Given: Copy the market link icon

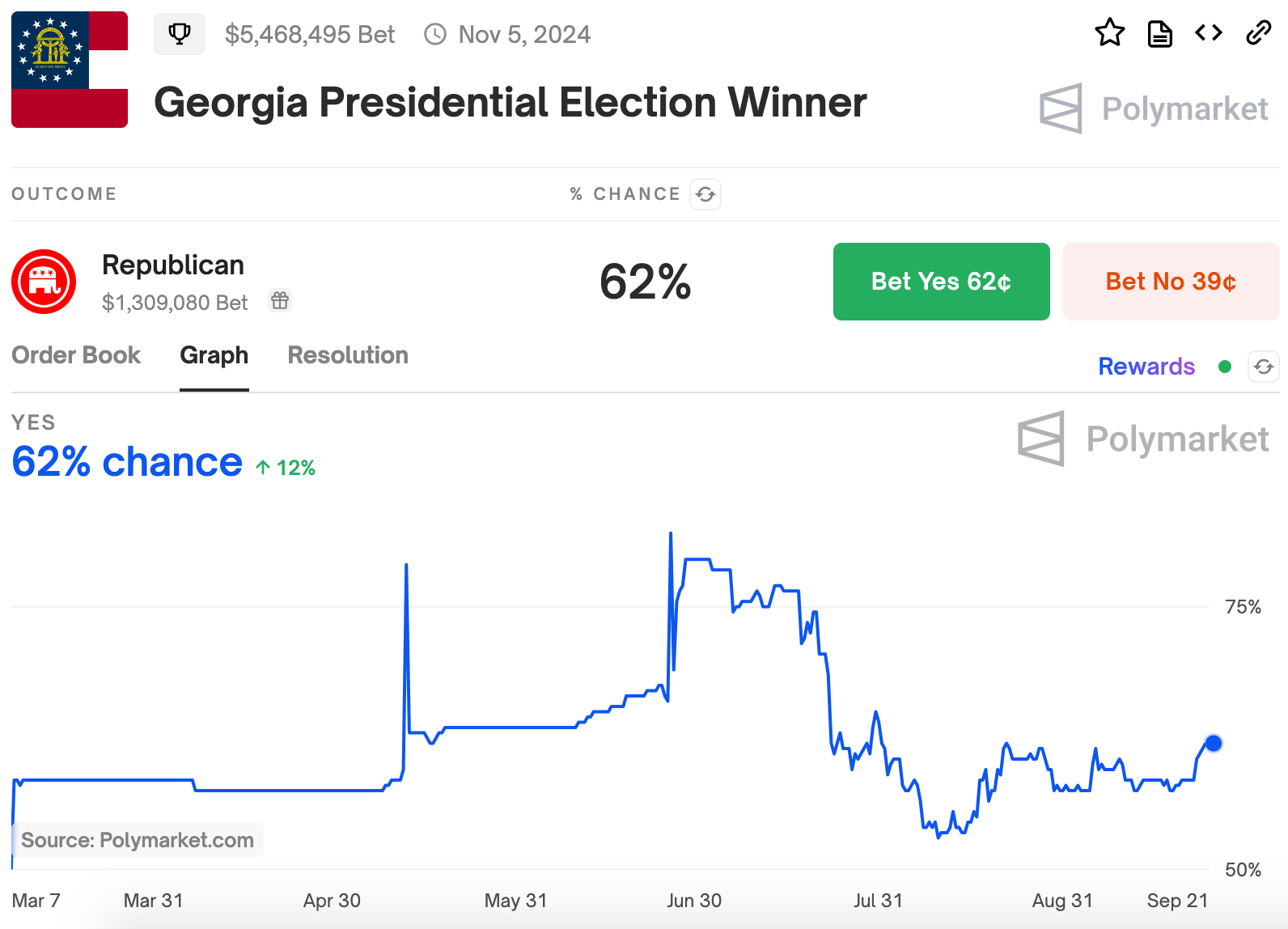Looking at the screenshot, I should (x=1258, y=33).
